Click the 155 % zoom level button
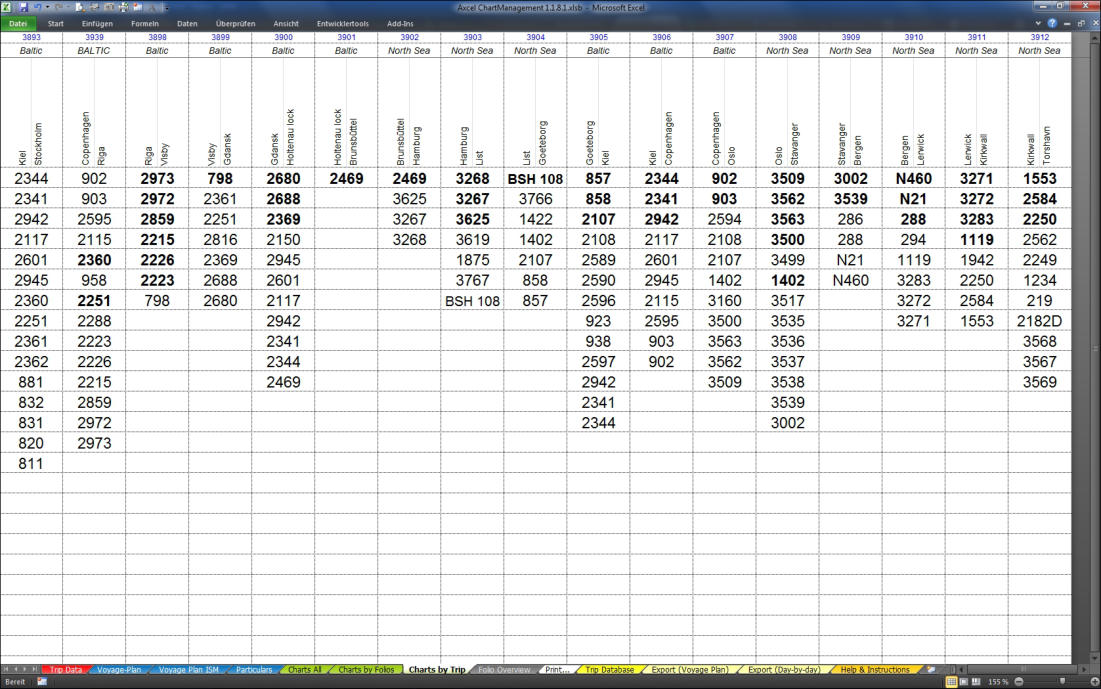The image size is (1101, 689). click(998, 681)
